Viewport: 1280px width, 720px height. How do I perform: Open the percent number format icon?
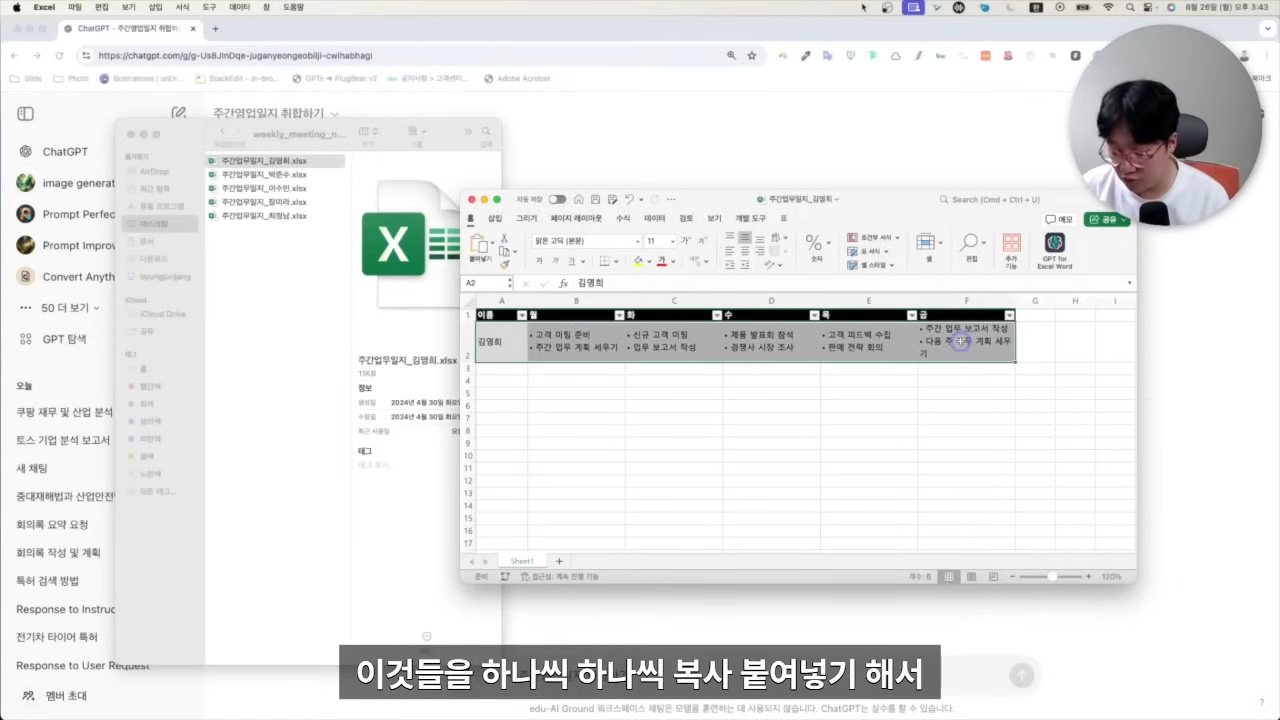(812, 242)
